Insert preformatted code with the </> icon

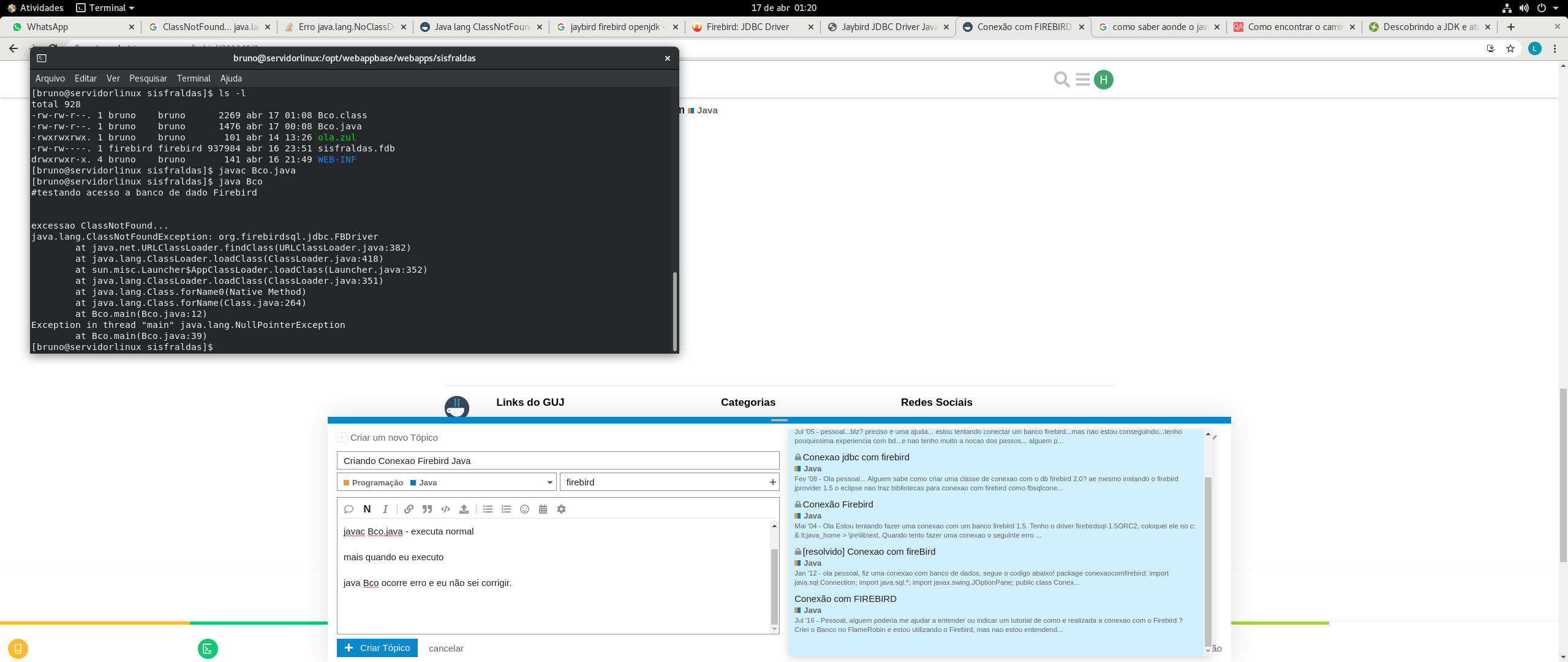(x=445, y=509)
